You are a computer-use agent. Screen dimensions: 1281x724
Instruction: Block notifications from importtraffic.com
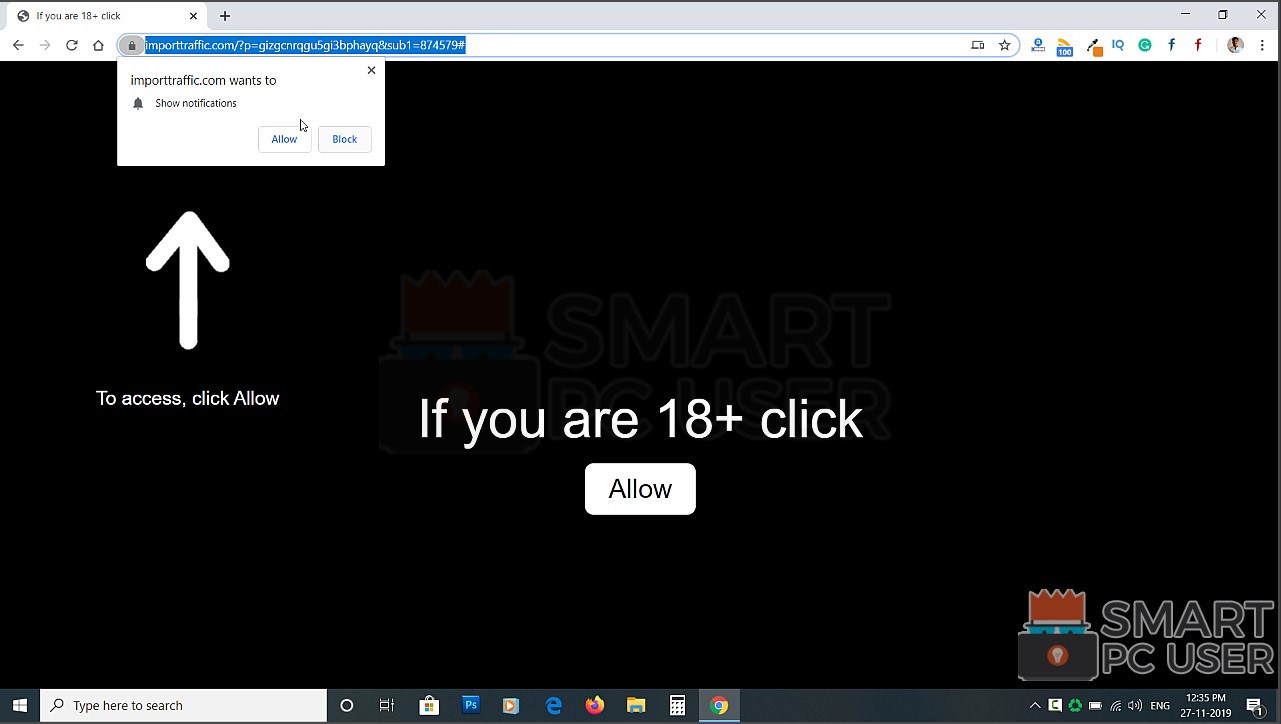click(344, 139)
